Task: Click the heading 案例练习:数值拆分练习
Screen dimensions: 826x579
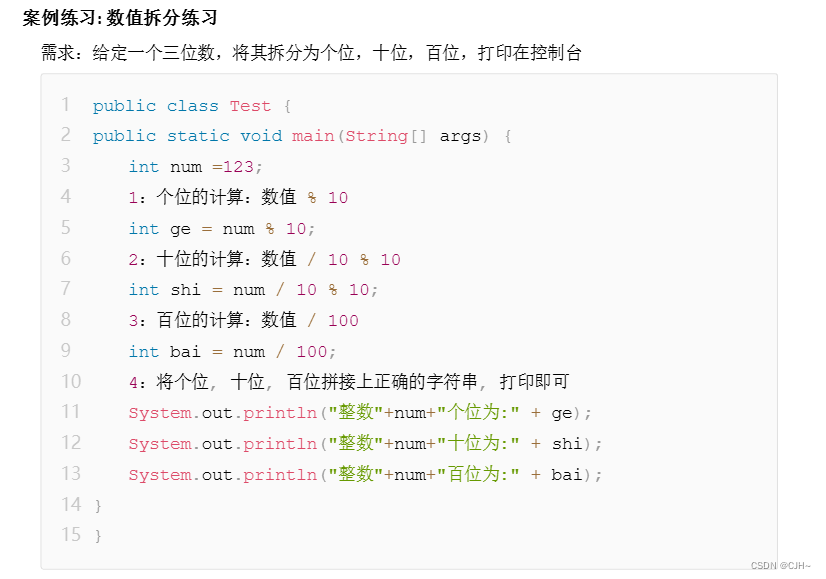Action: (x=120, y=18)
